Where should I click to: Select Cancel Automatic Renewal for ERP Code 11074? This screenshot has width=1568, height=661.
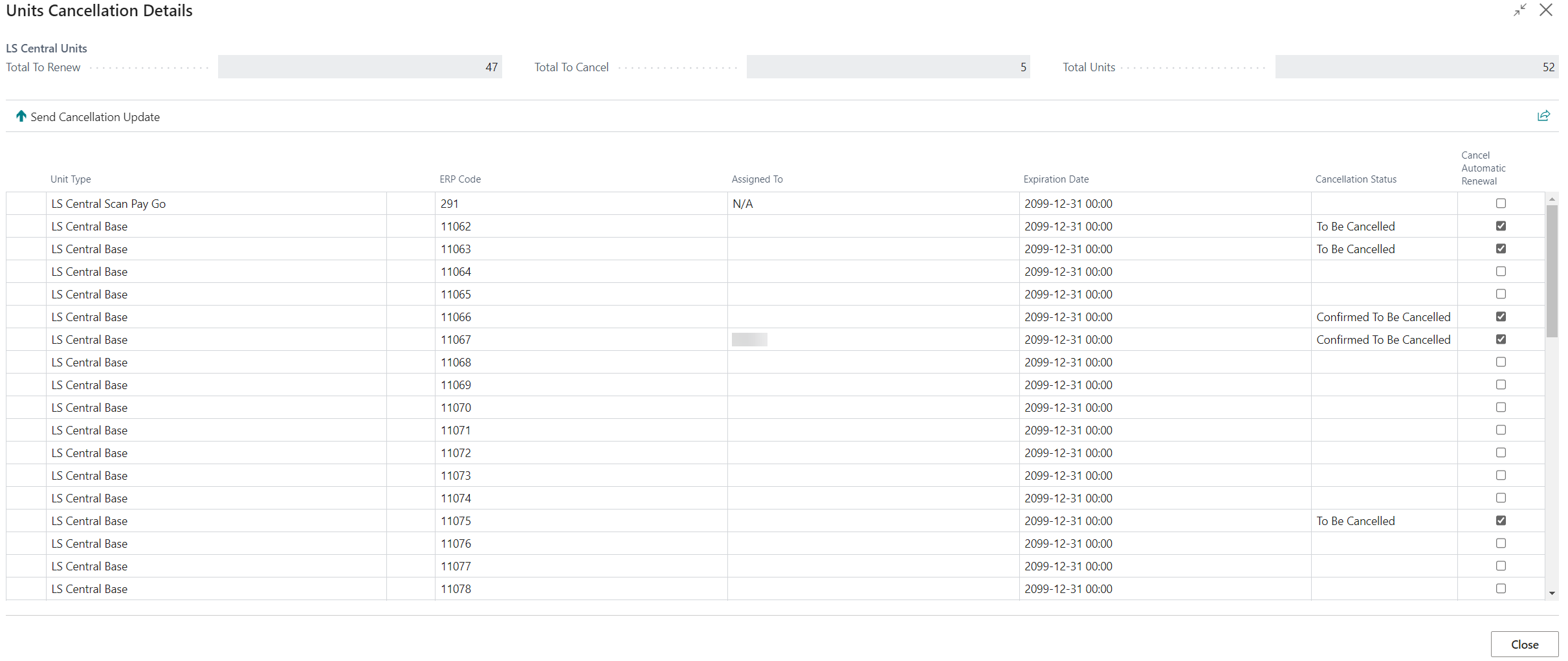click(1501, 498)
